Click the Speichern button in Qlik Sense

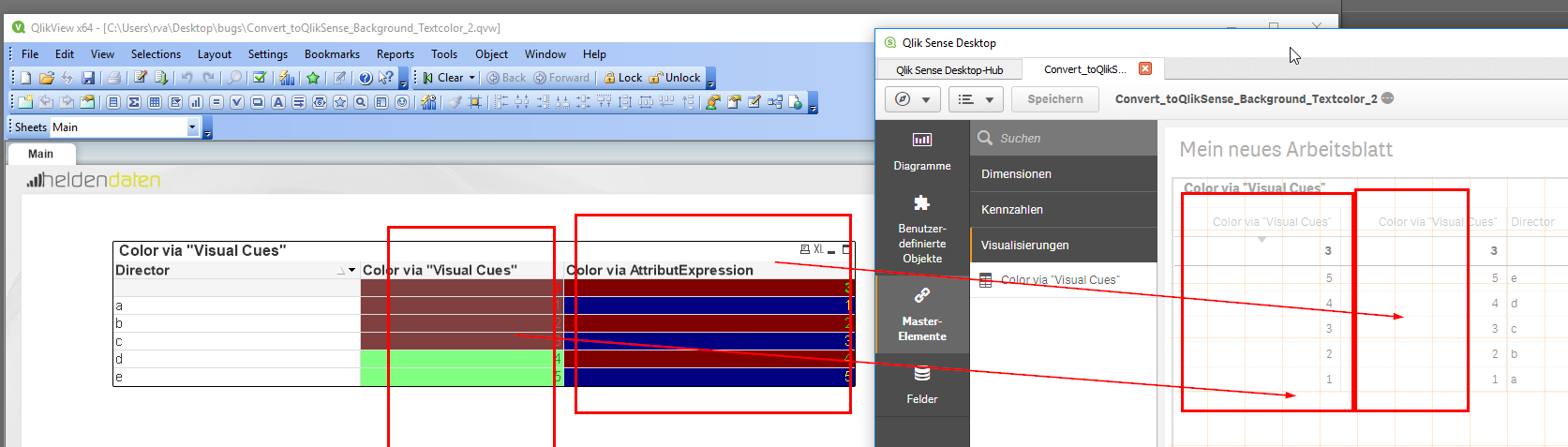click(1055, 99)
